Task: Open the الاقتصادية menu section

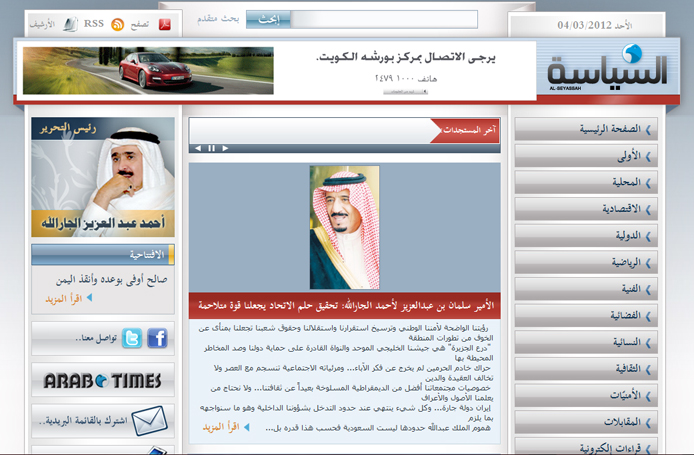Action: click(x=585, y=210)
